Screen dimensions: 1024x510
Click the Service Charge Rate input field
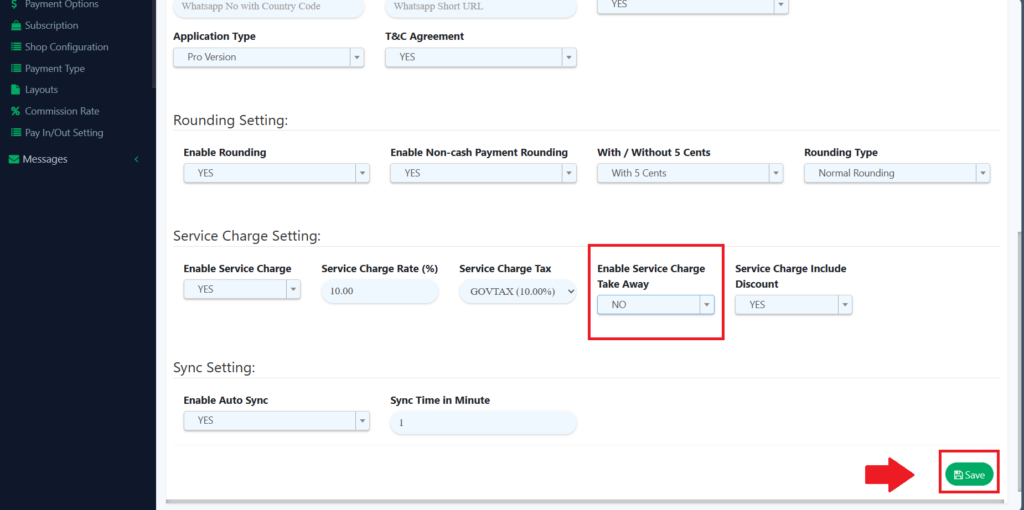tap(379, 291)
